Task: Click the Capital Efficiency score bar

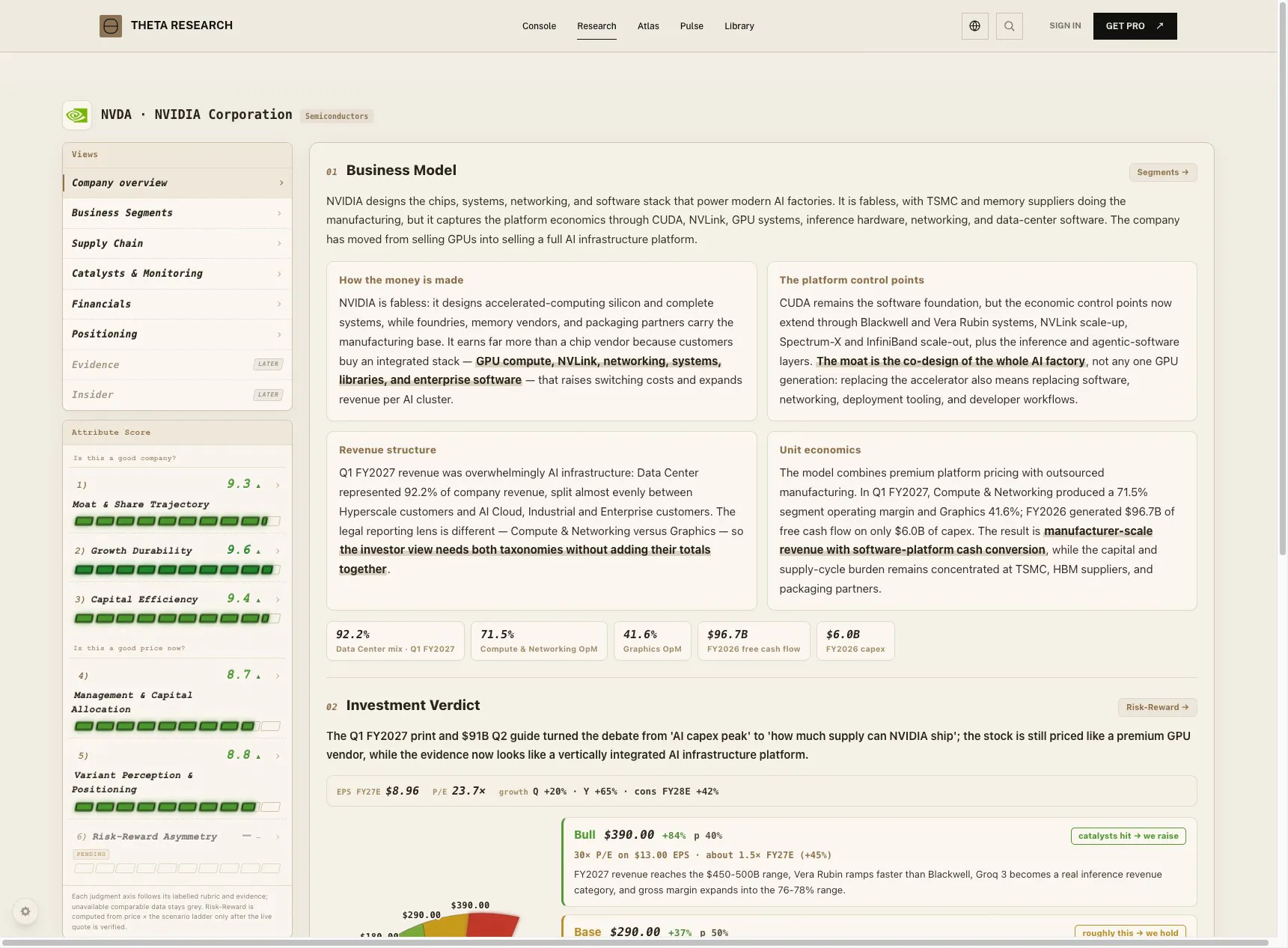Action: coord(177,618)
